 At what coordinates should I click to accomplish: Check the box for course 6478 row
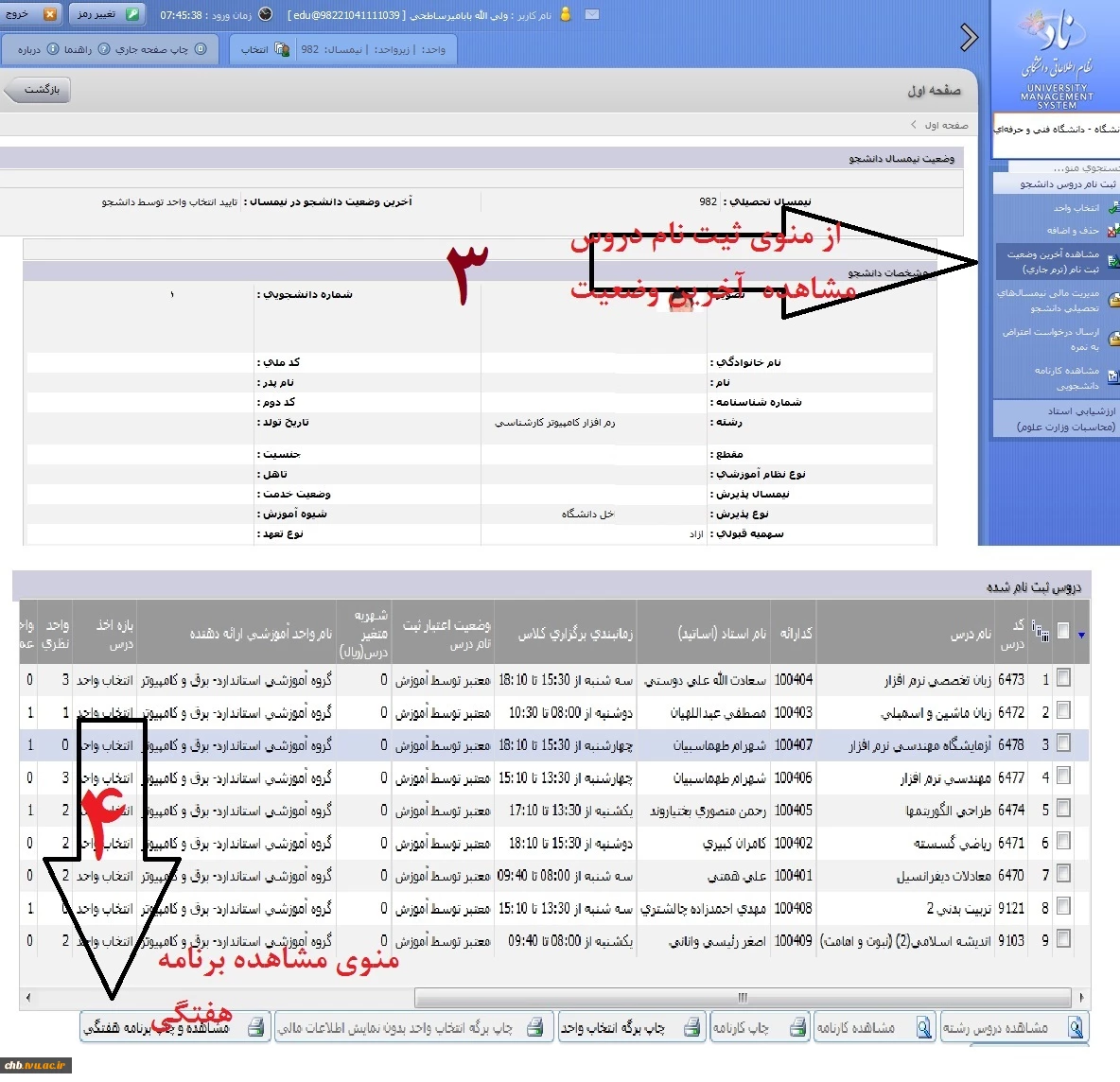click(1063, 743)
